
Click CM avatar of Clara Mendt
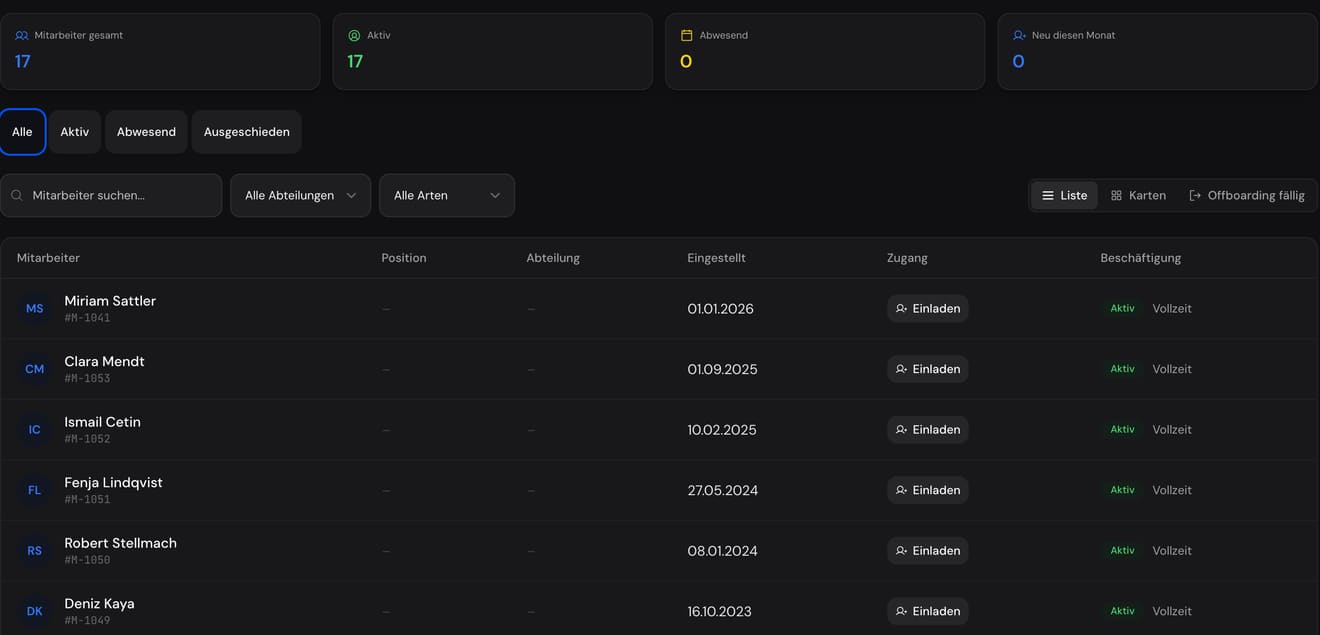35,369
